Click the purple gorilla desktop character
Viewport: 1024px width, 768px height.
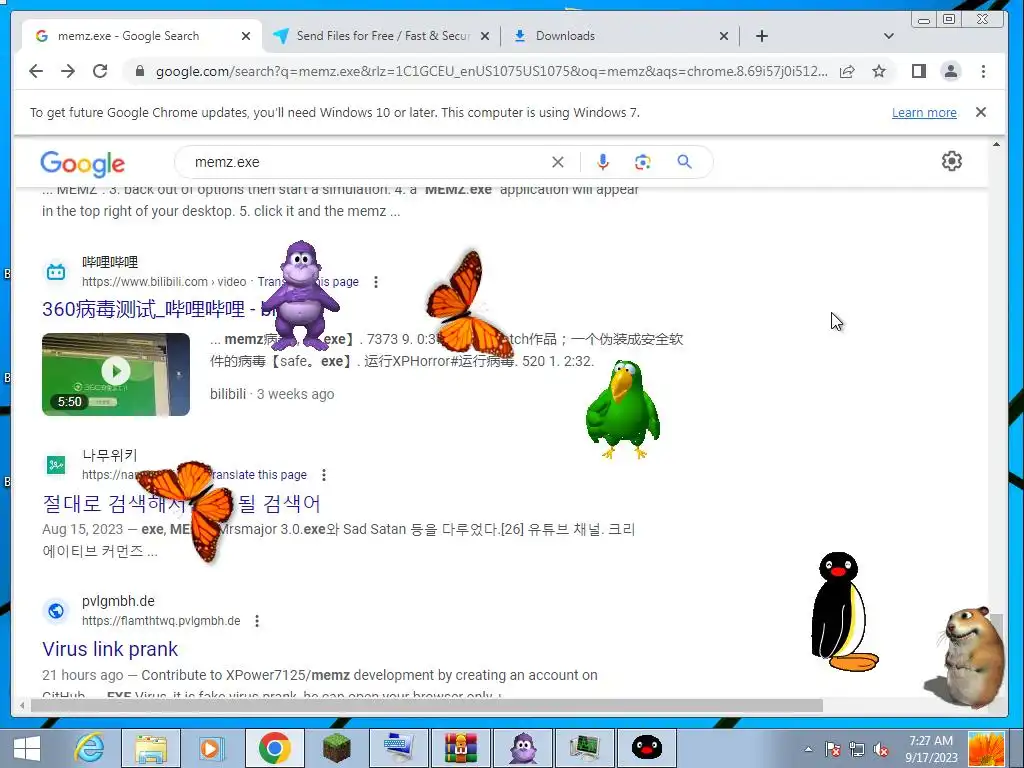click(302, 295)
